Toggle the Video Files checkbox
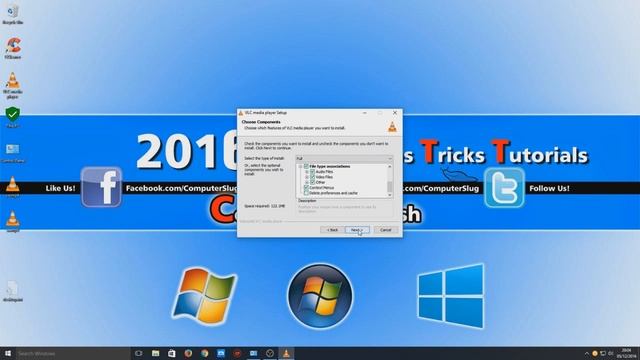The width and height of the screenshot is (640, 360). pyautogui.click(x=313, y=177)
